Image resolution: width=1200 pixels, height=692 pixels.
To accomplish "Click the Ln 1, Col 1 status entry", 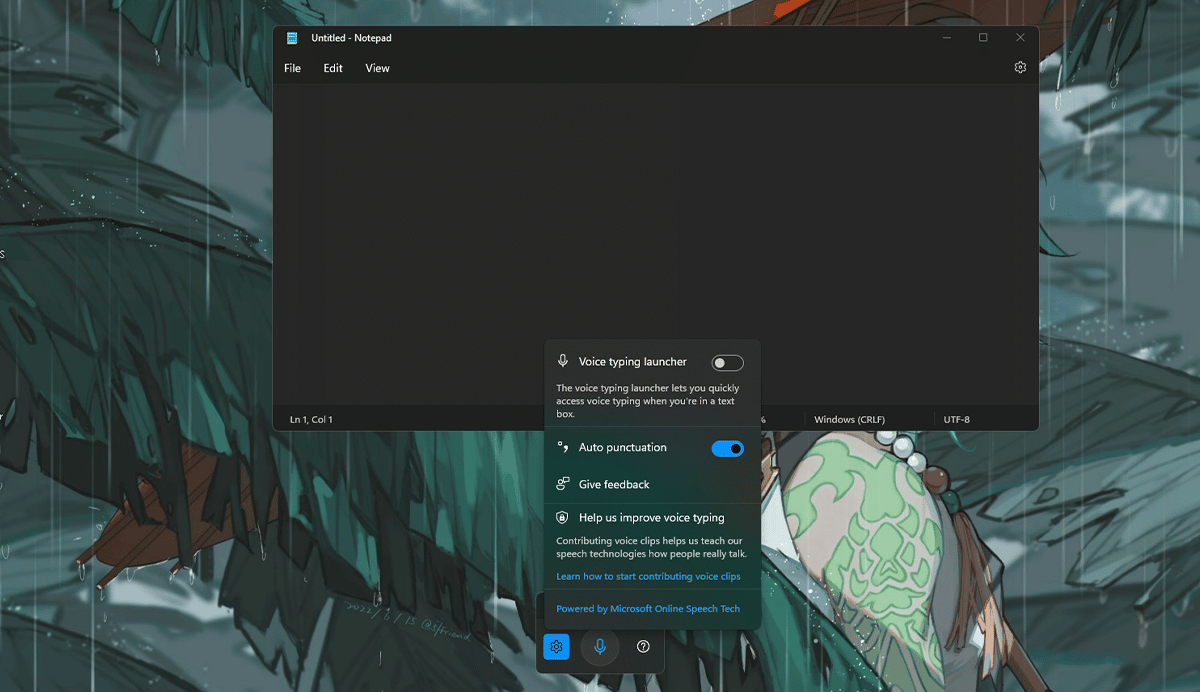I will [x=311, y=419].
